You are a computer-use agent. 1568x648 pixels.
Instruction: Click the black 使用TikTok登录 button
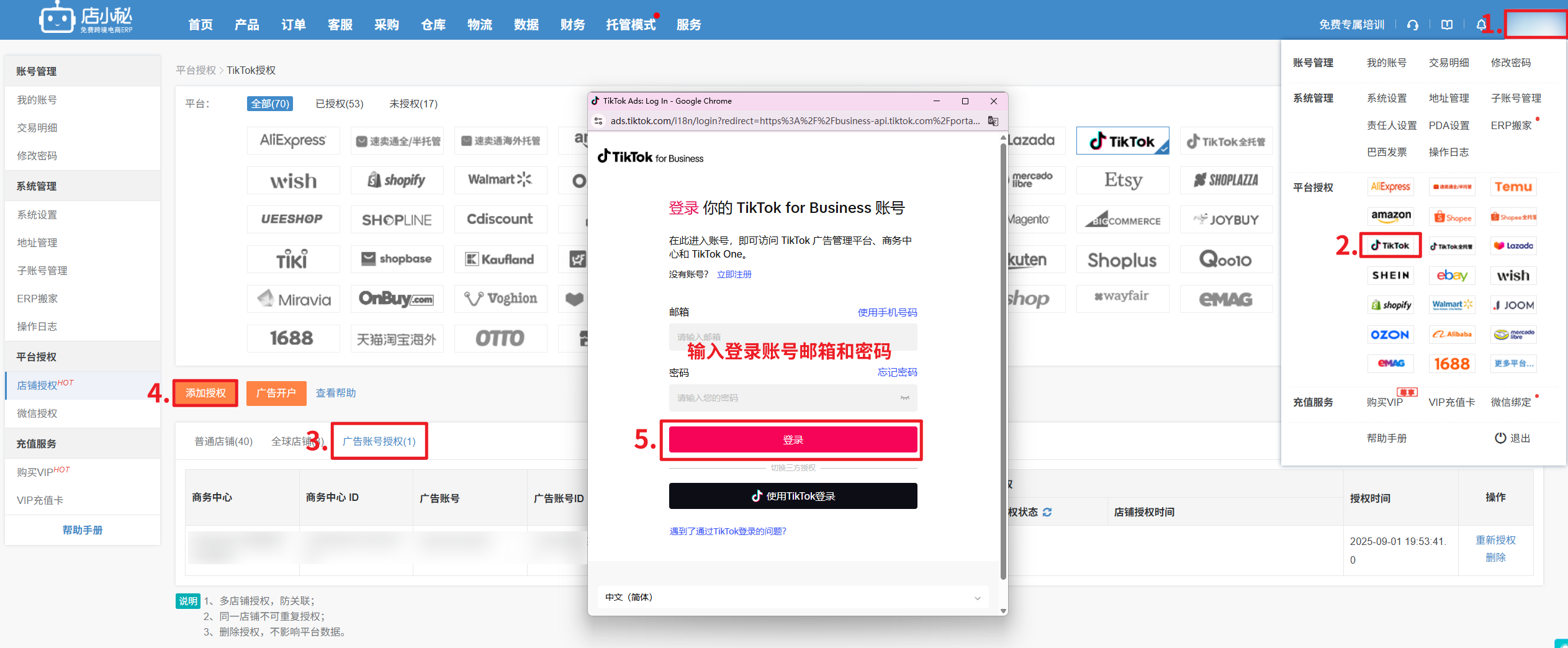(793, 496)
